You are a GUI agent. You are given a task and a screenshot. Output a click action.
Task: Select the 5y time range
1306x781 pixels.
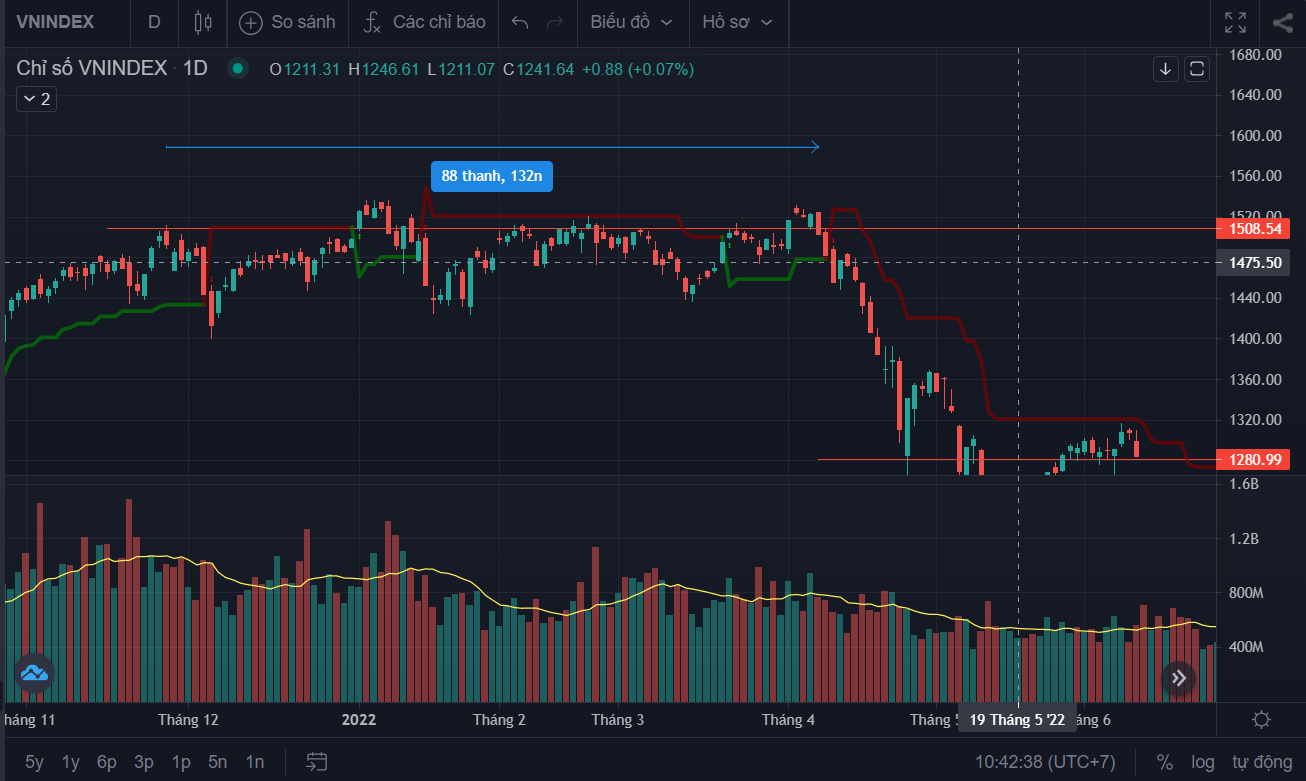click(34, 762)
